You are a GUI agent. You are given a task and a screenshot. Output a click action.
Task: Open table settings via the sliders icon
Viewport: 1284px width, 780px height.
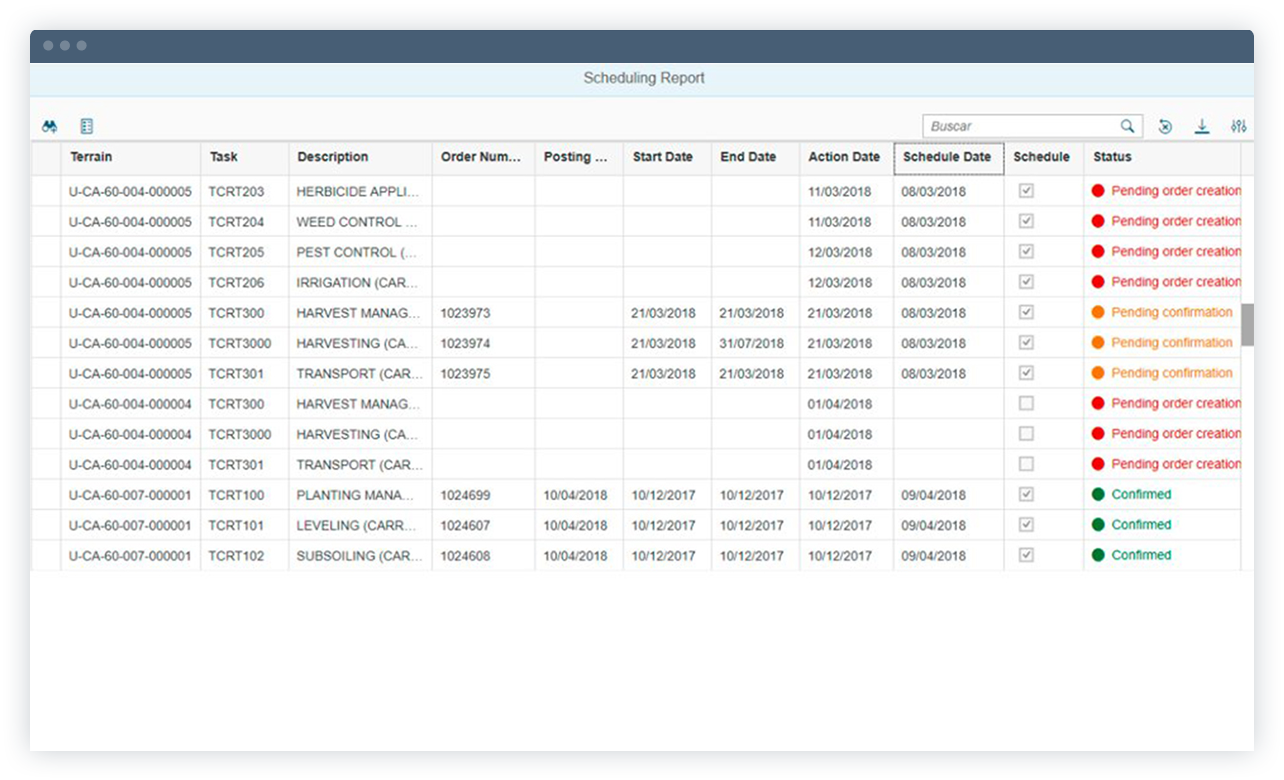pos(1238,125)
